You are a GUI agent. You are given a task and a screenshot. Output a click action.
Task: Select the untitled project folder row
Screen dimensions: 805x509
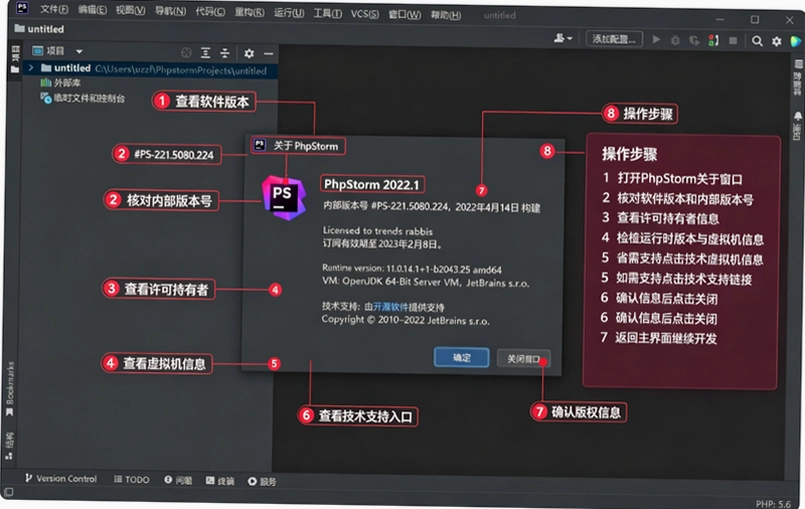(150, 69)
